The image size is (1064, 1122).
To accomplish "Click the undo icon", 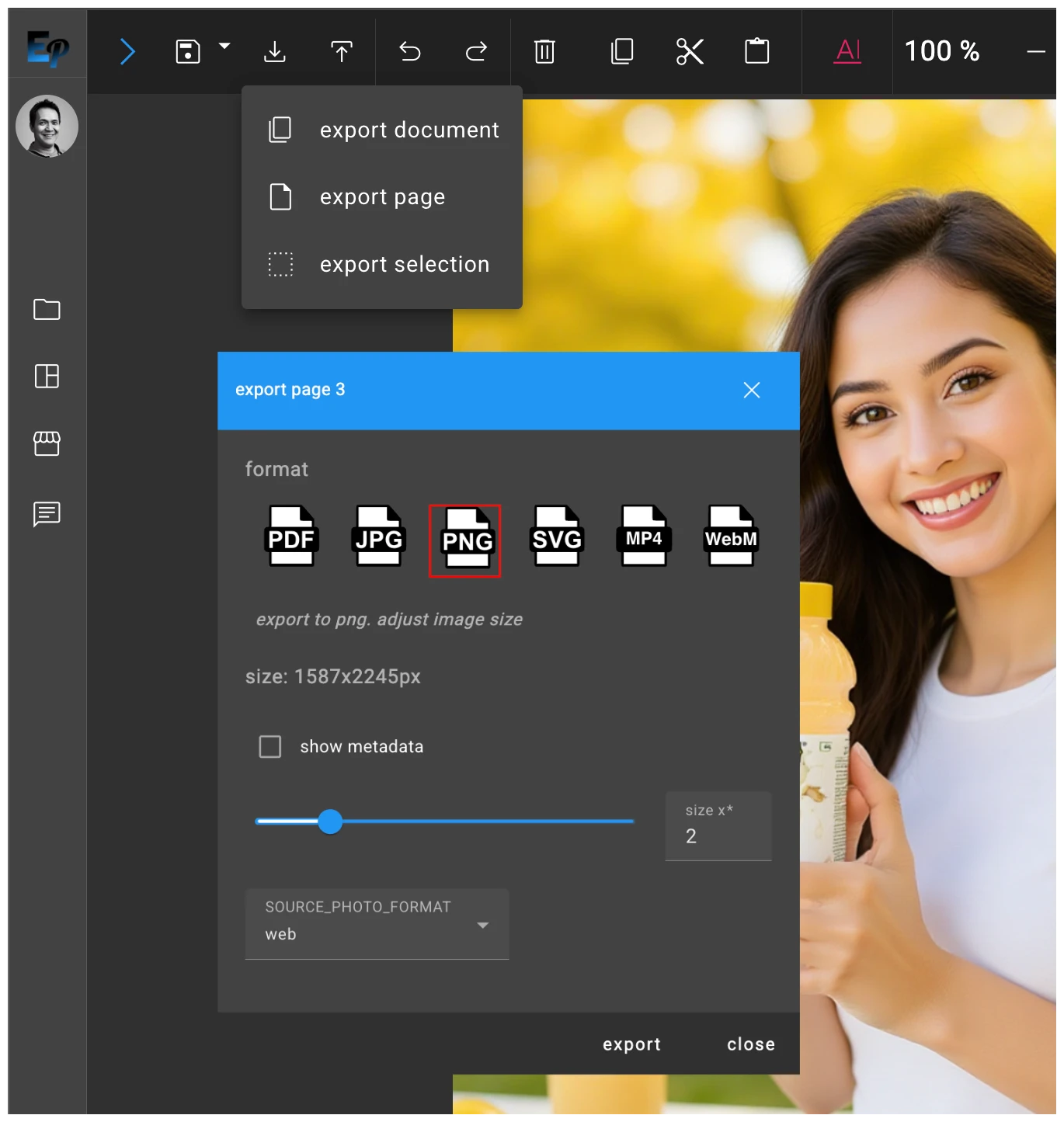I will tap(409, 51).
